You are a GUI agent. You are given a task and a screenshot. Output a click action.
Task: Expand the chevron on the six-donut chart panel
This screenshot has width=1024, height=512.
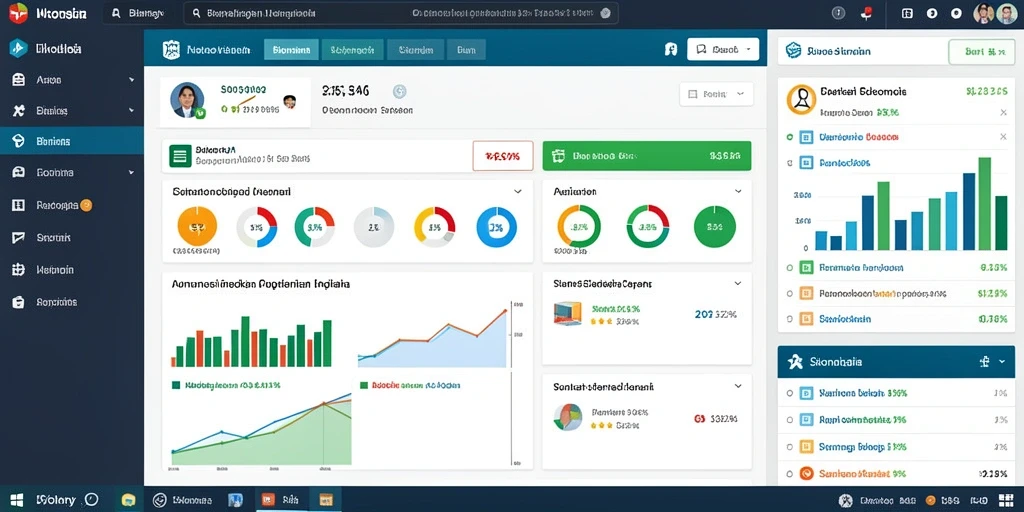(x=517, y=192)
